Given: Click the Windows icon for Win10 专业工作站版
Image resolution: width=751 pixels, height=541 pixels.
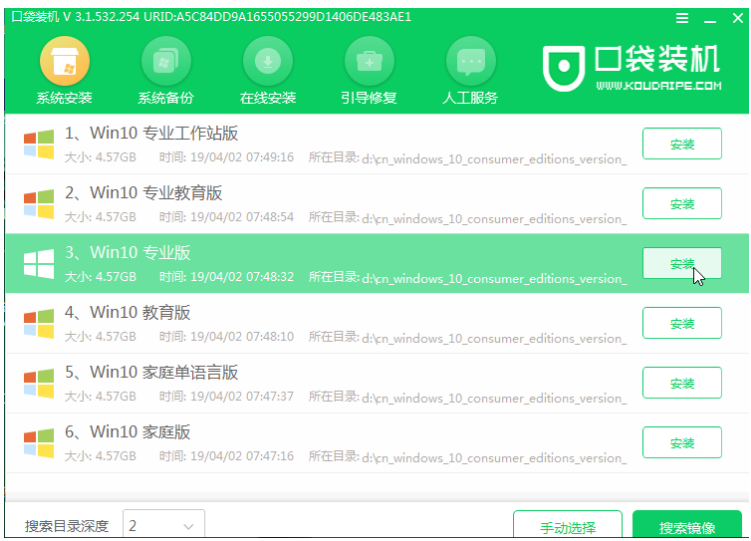Looking at the screenshot, I should pyautogui.click(x=39, y=144).
